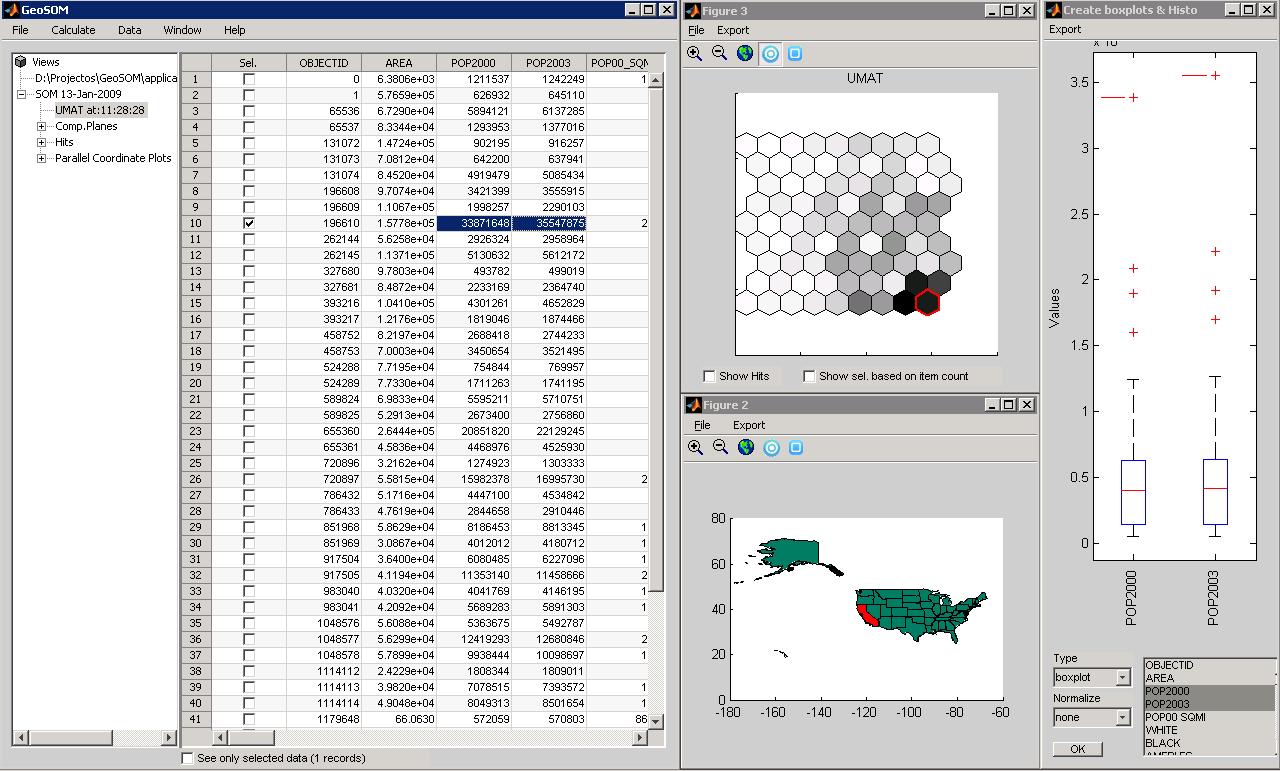Viewport: 1280px width, 771px height.
Task: Click MATLAB icon in Create boxplots title bar
Action: click(x=1053, y=10)
